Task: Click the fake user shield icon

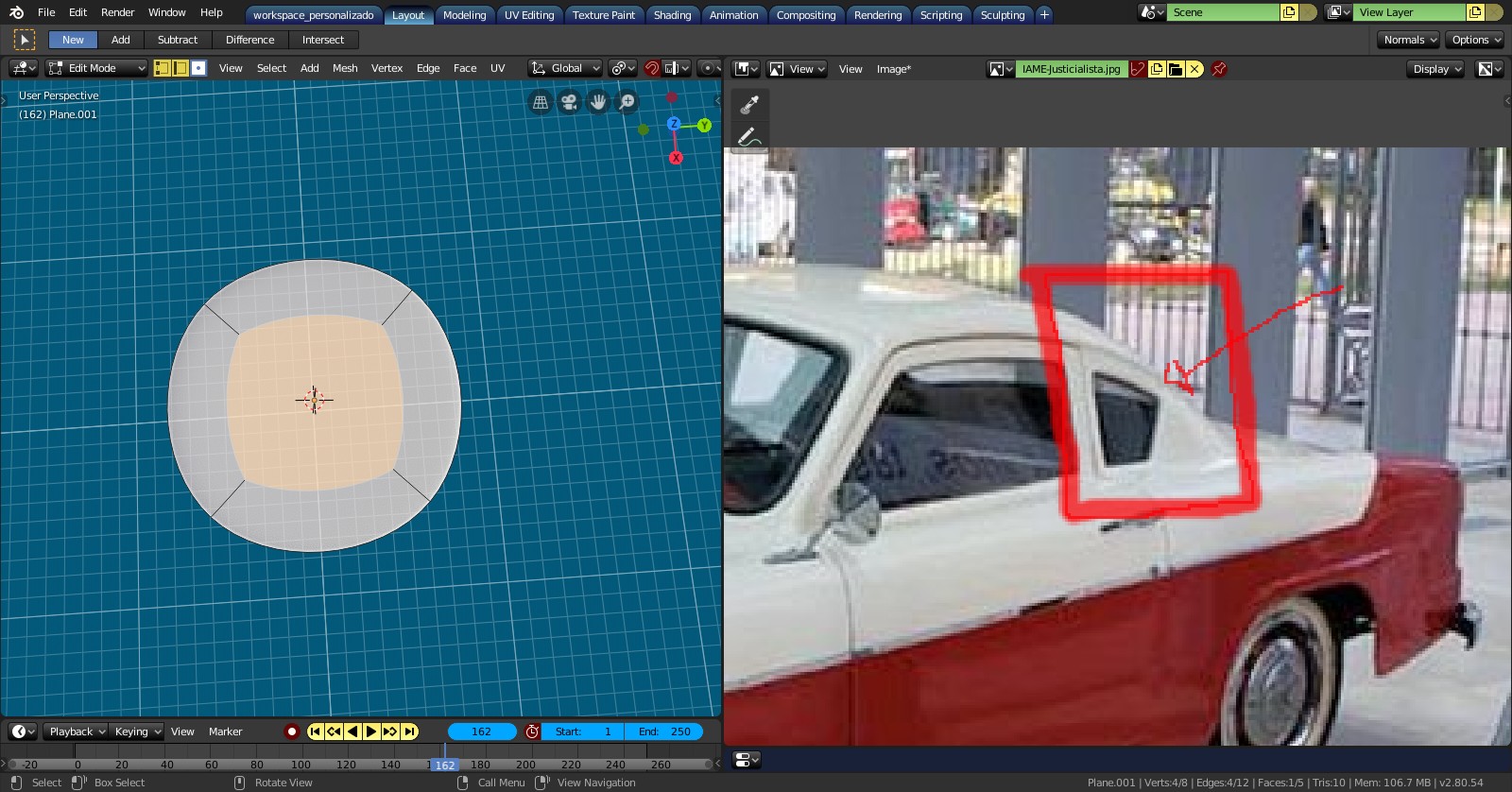Action: point(1138,69)
